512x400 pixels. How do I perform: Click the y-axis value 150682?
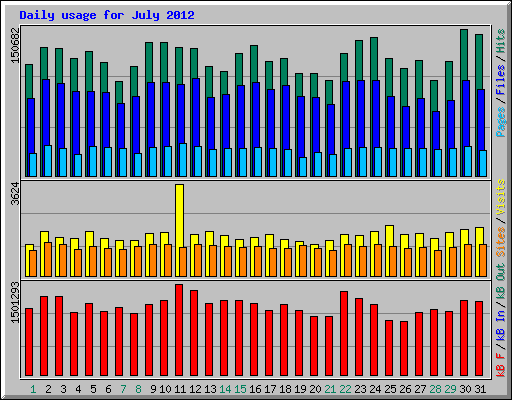point(15,45)
